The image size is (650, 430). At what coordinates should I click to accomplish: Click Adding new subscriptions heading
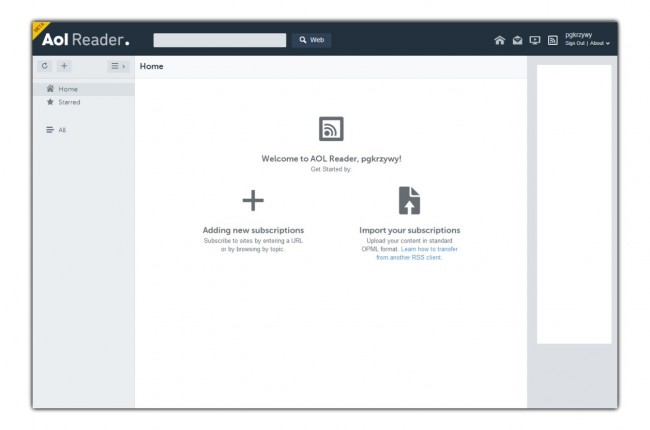tap(253, 230)
